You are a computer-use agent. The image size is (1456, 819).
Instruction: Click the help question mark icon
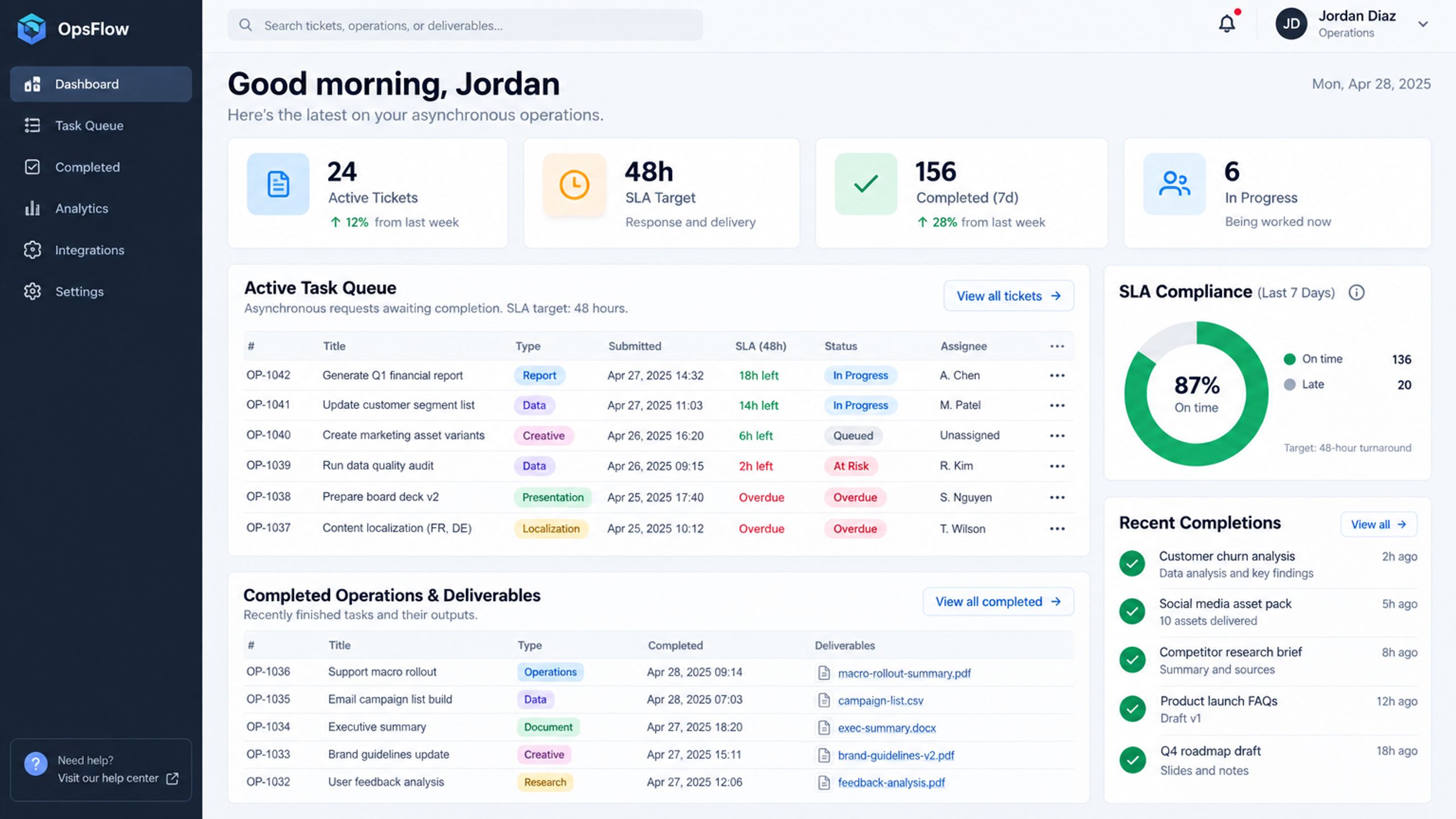[x=35, y=764]
